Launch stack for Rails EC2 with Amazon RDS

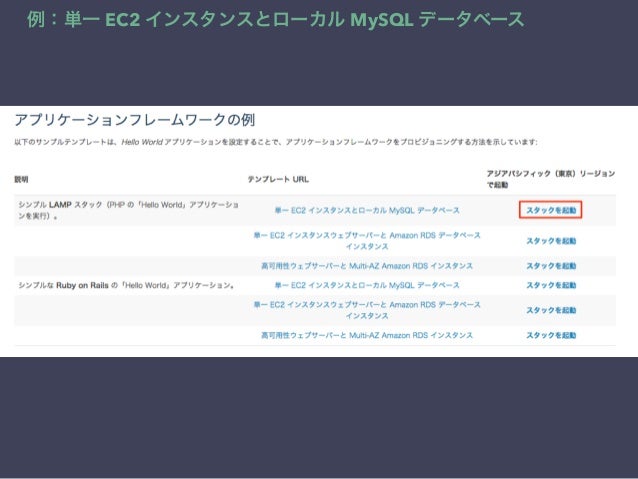tap(551, 310)
